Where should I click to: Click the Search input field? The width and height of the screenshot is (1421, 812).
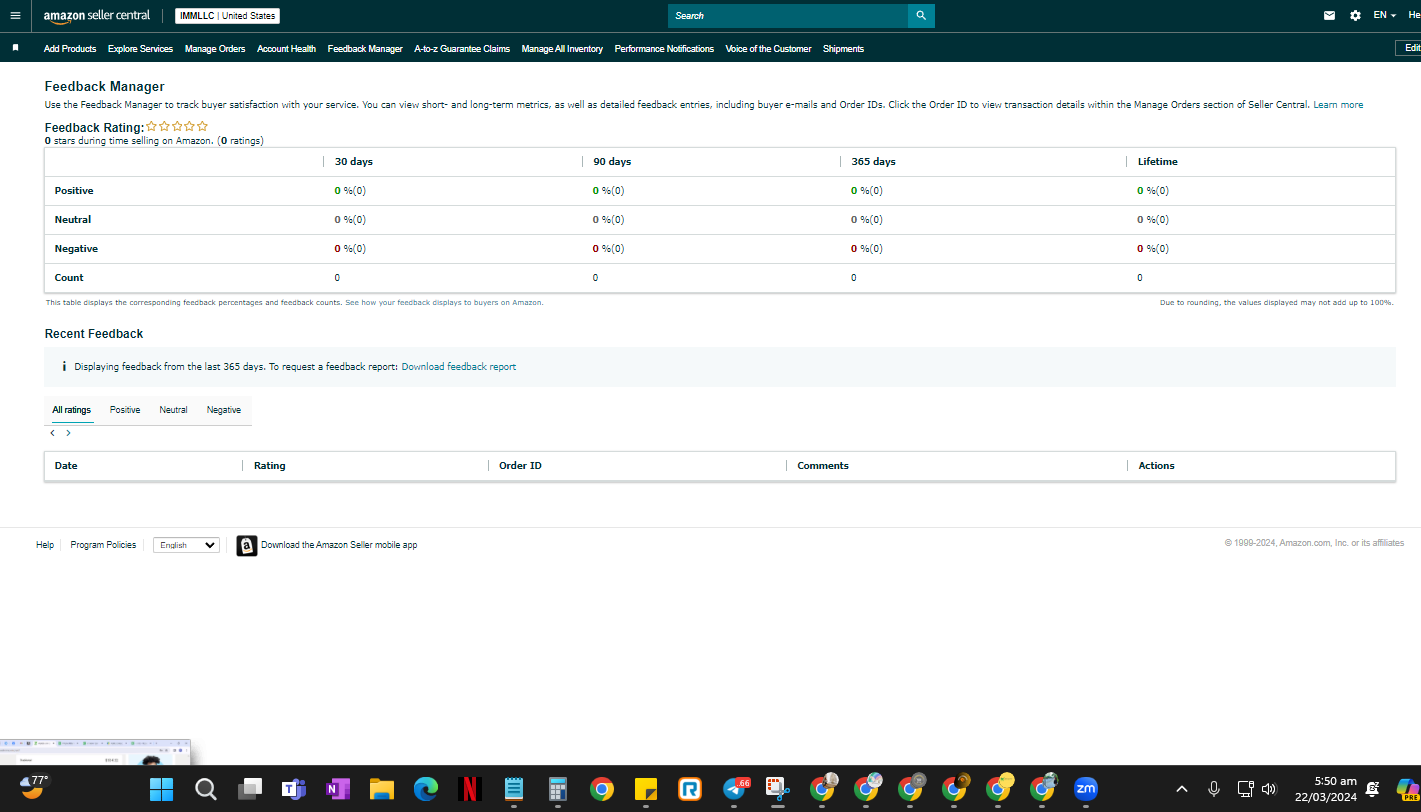click(788, 16)
